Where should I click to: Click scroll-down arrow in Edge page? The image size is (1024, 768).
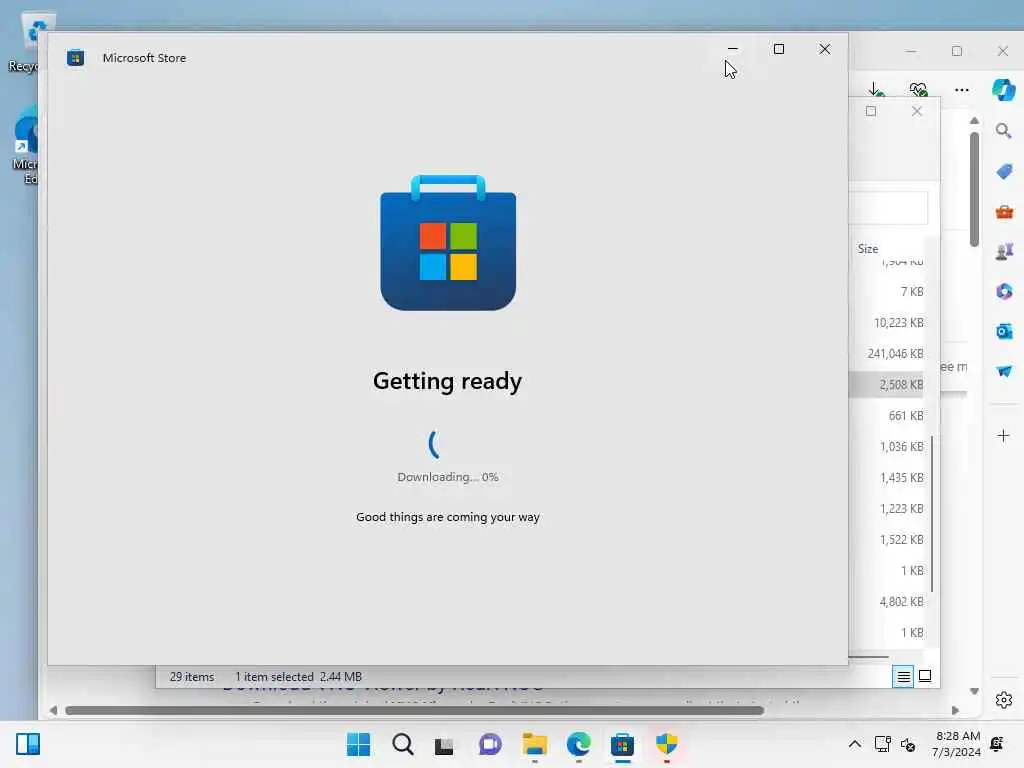pyautogui.click(x=974, y=691)
